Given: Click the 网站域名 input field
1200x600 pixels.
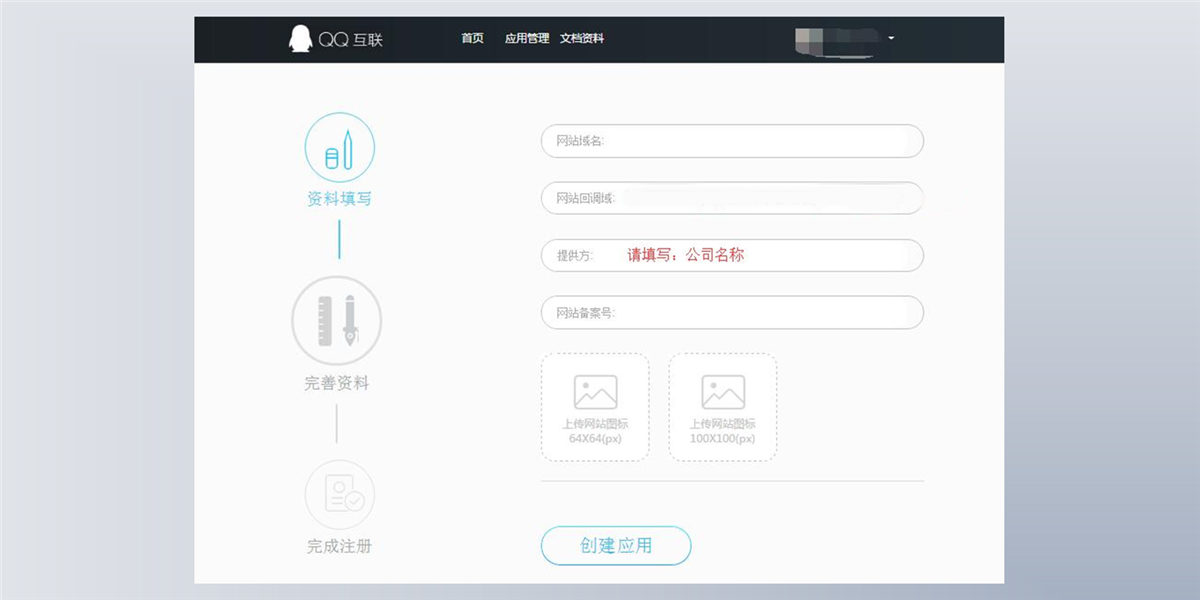Looking at the screenshot, I should click(732, 141).
